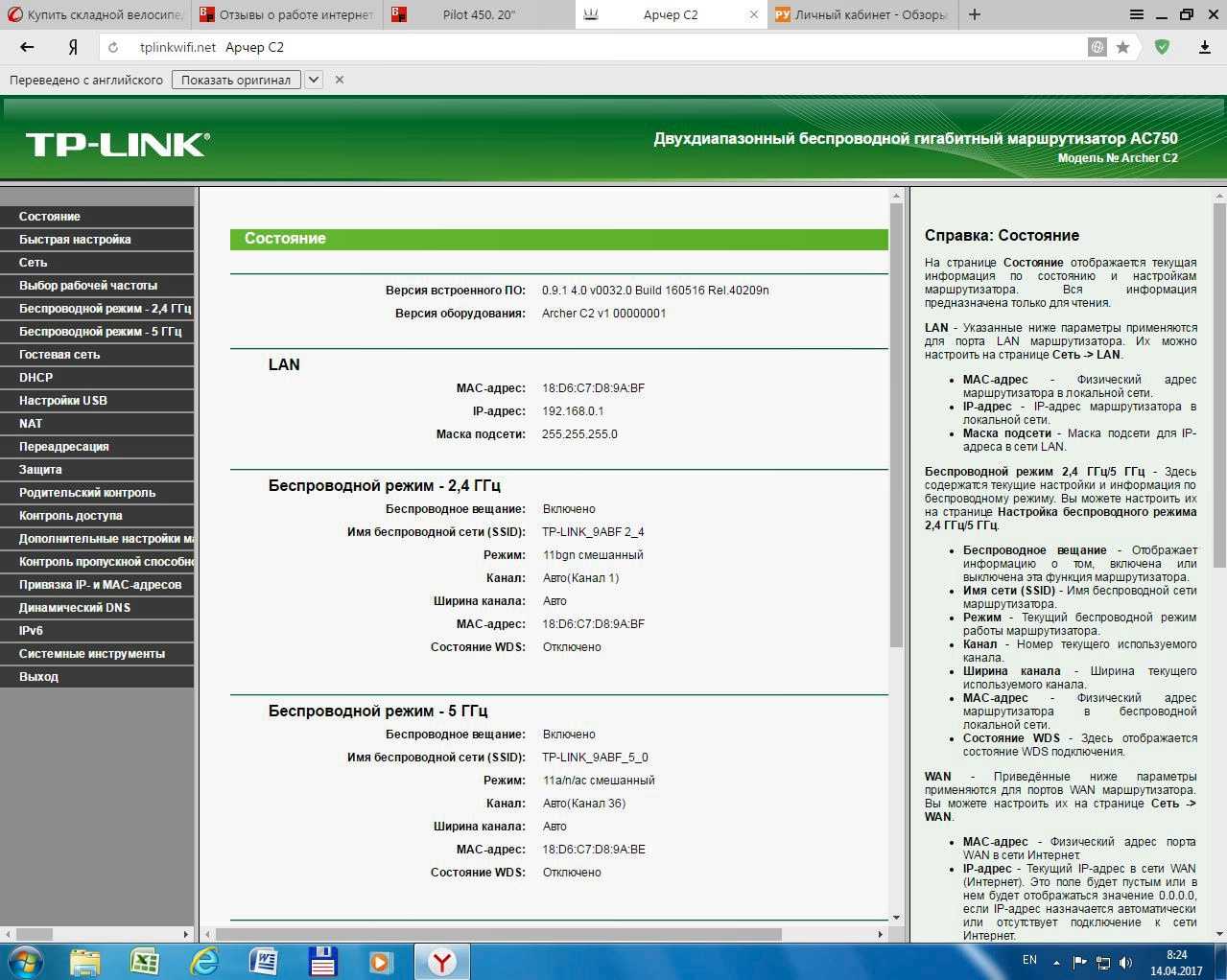1227x980 pixels.
Task: Open the floppy-disk app on the taskbar
Action: [322, 961]
